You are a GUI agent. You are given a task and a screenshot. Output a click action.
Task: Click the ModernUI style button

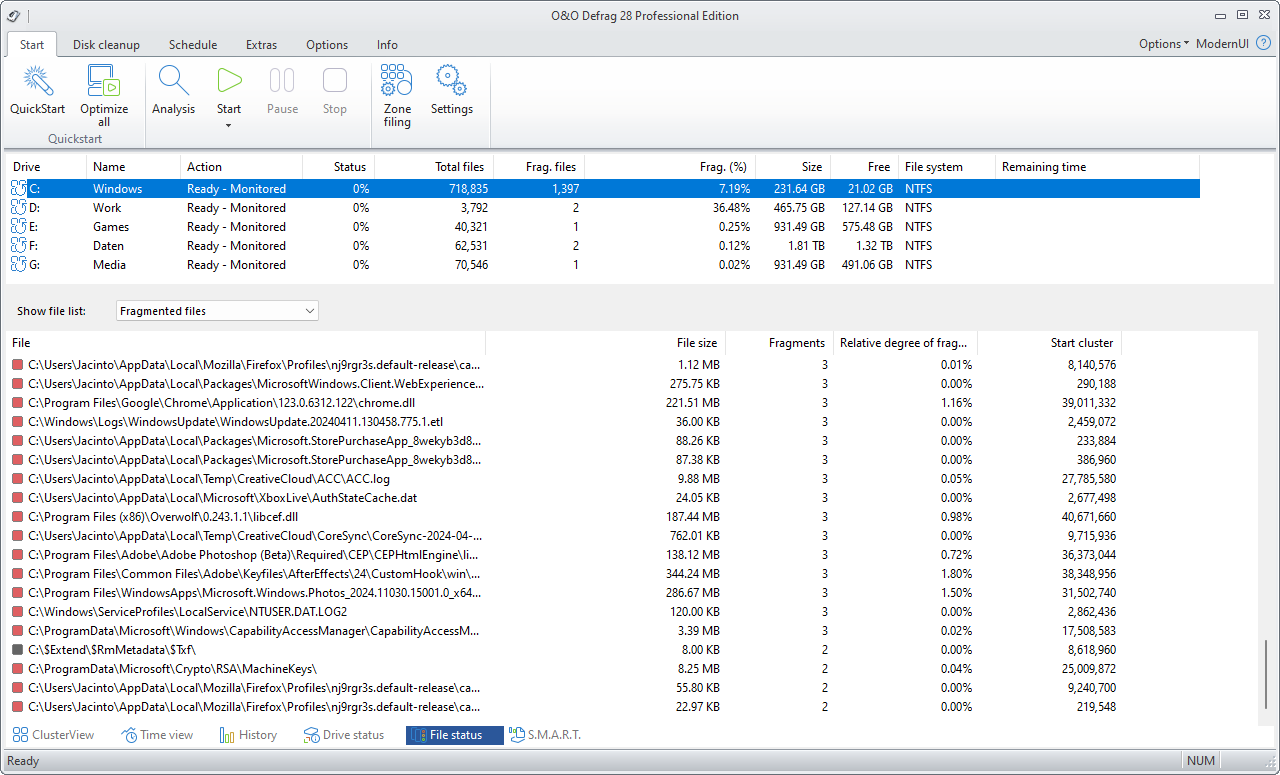coord(1222,44)
